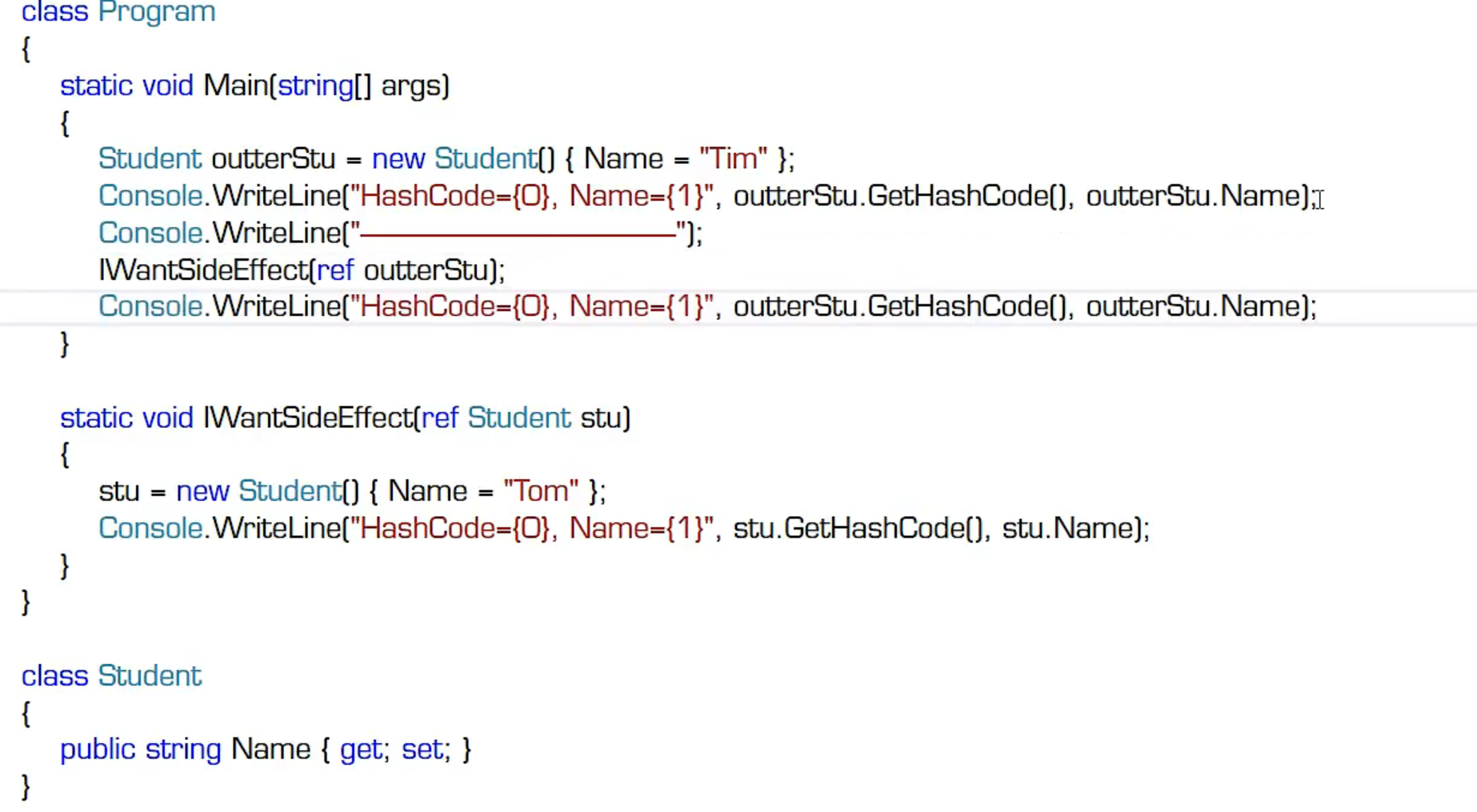Click the 'IWantSideEffect(ref outterStu);' call
Viewport: 1477px width, 812px height.
(x=302, y=270)
